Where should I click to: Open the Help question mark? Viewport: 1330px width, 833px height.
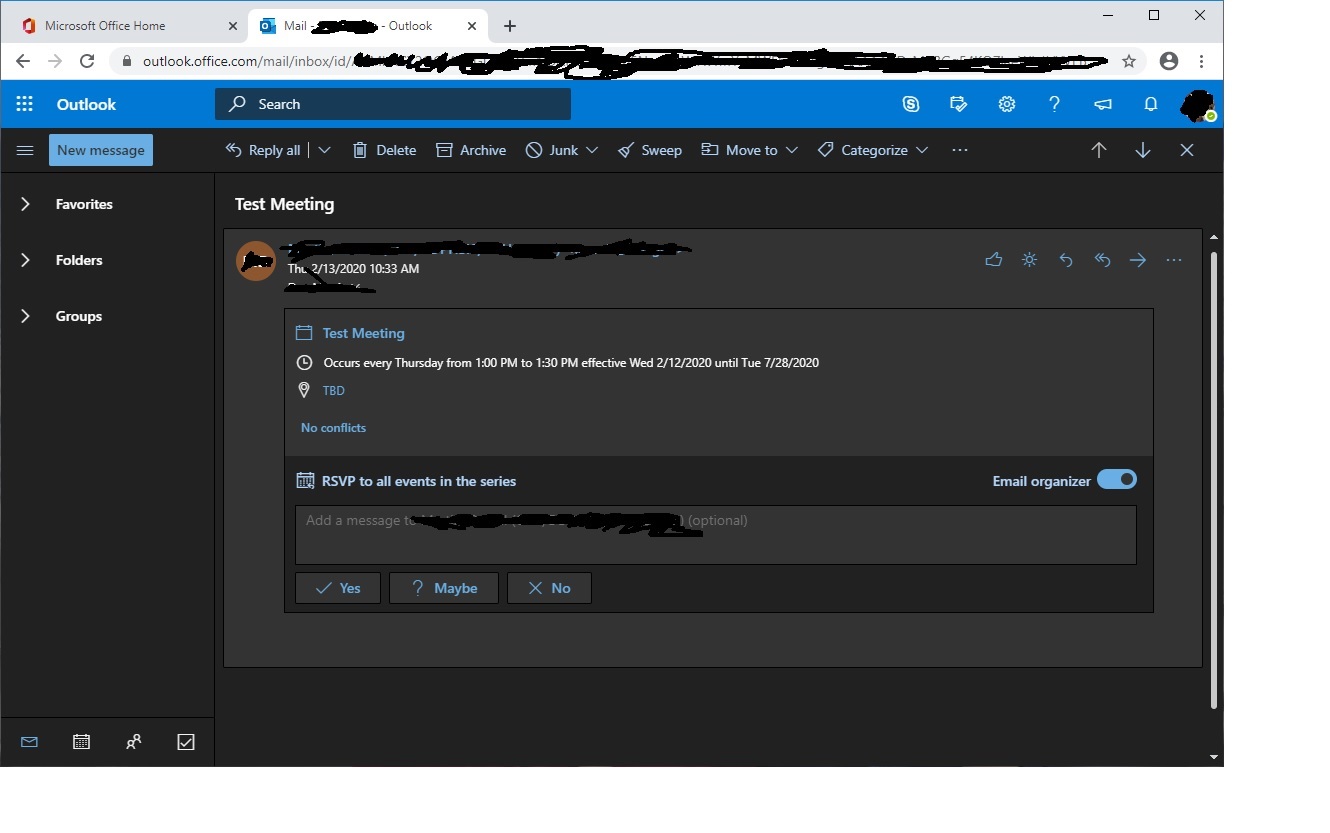coord(1054,104)
